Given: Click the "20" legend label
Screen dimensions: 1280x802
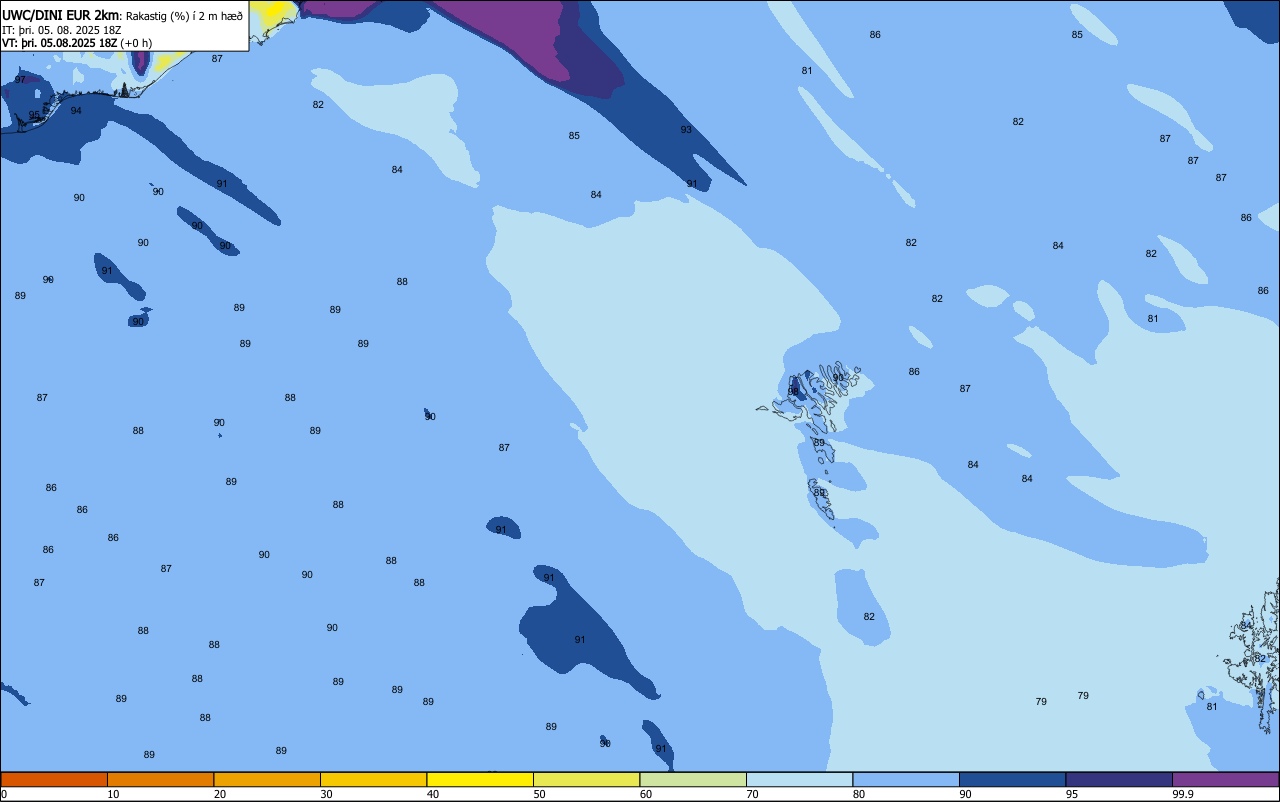Looking at the screenshot, I should (220, 794).
